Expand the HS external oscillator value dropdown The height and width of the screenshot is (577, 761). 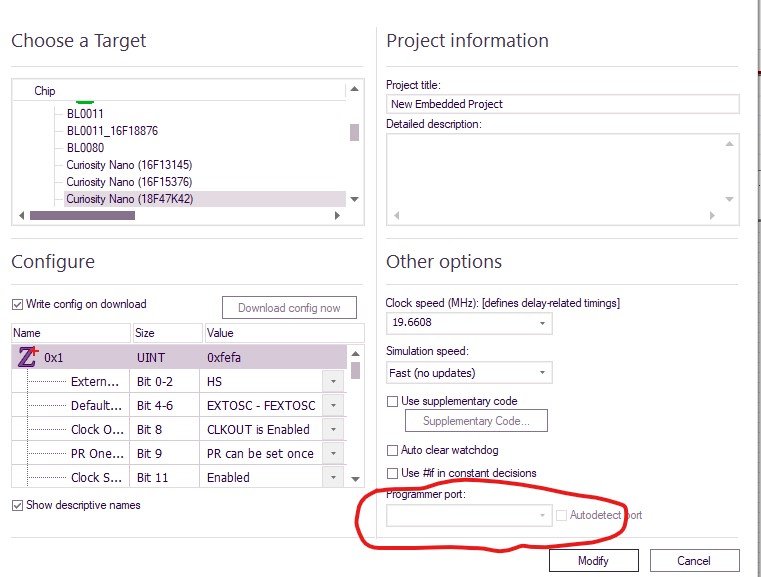coord(333,381)
